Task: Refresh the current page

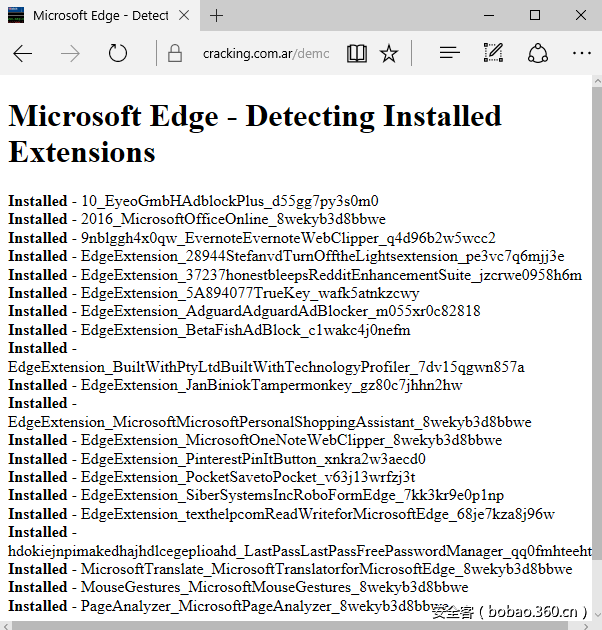Action: (118, 53)
